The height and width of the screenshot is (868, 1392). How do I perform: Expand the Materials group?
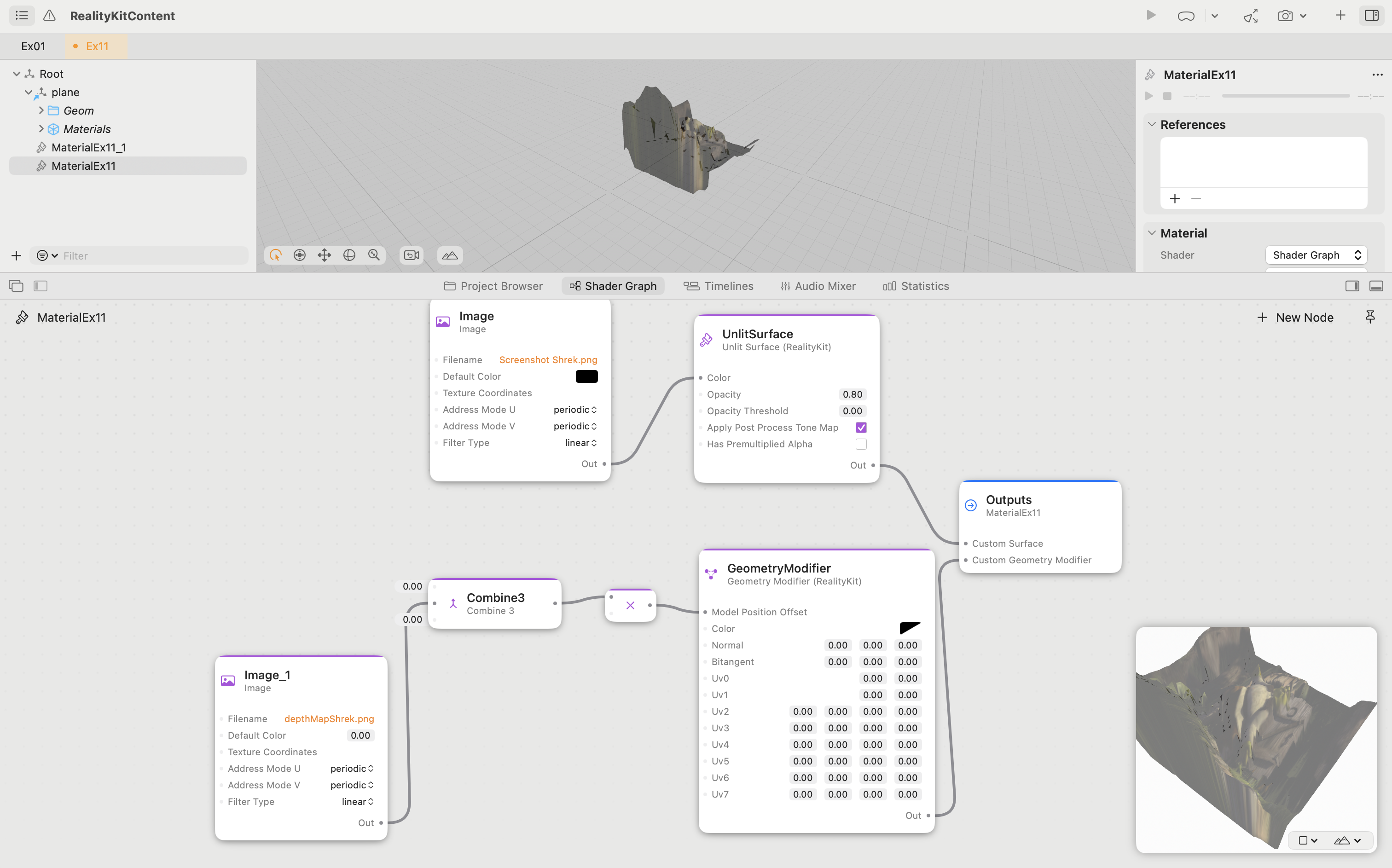tap(41, 128)
